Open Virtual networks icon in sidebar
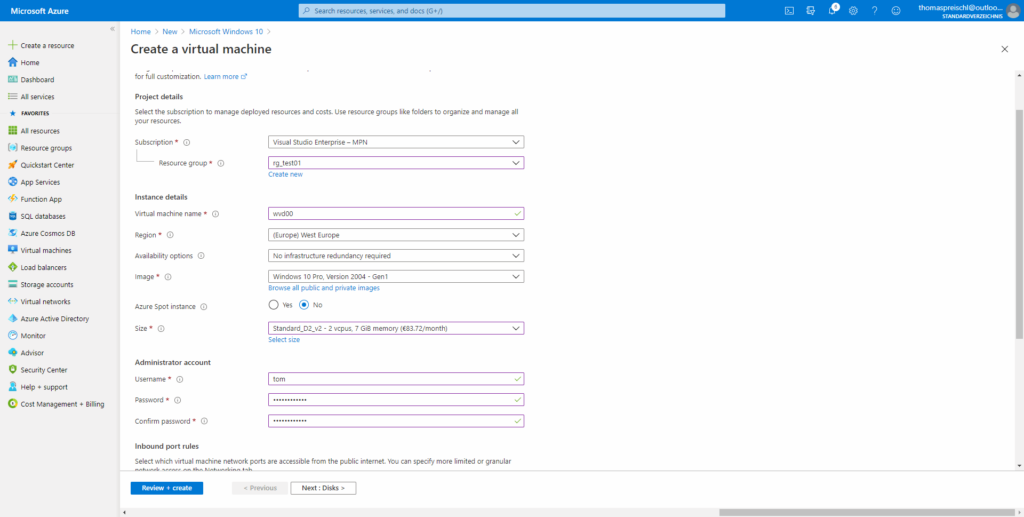This screenshot has width=1024, height=517. [x=12, y=302]
